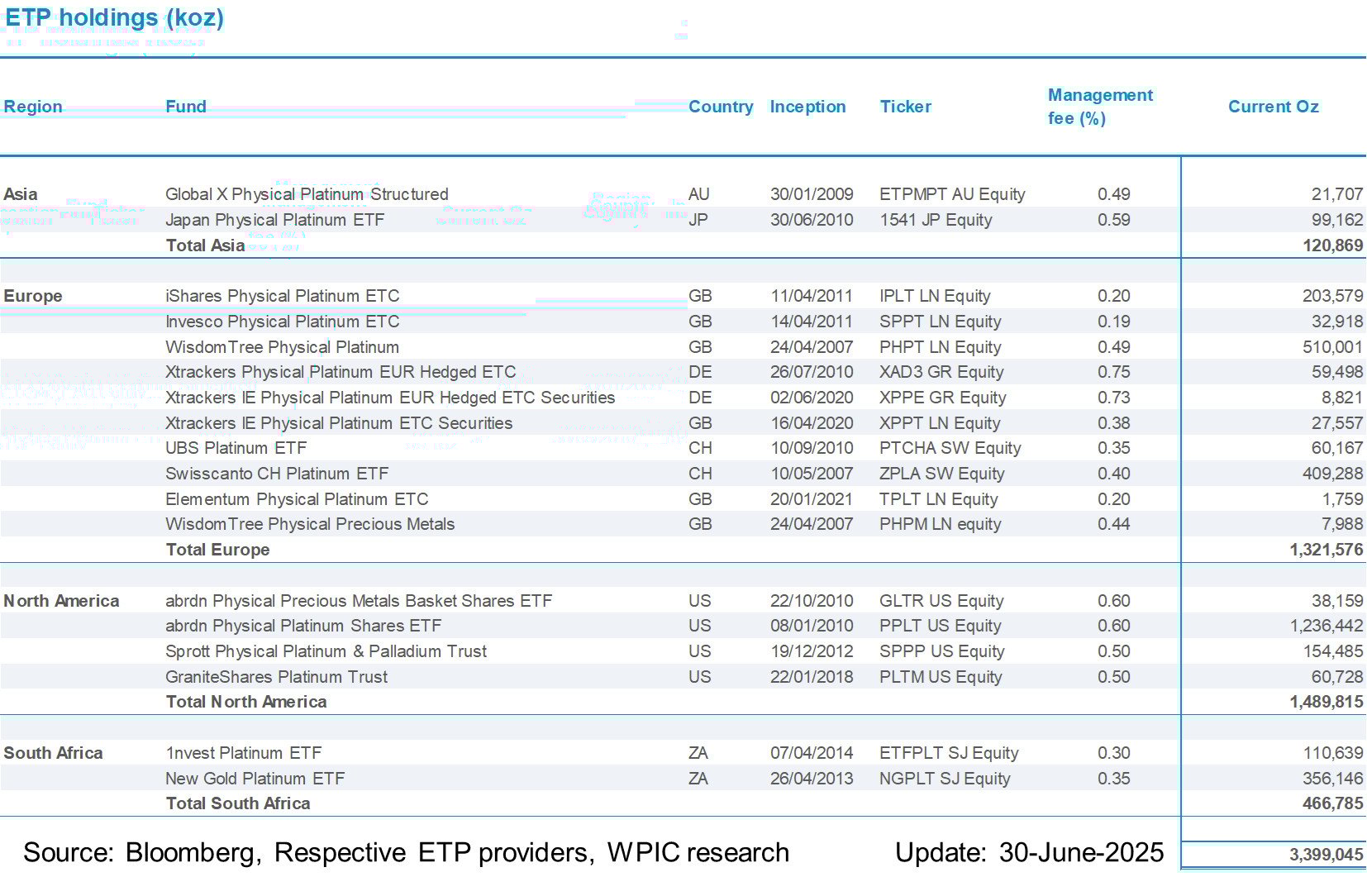1367x896 pixels.
Task: Click 'abrdn Physical Platinum Shares ETF' fund
Action: click(303, 626)
